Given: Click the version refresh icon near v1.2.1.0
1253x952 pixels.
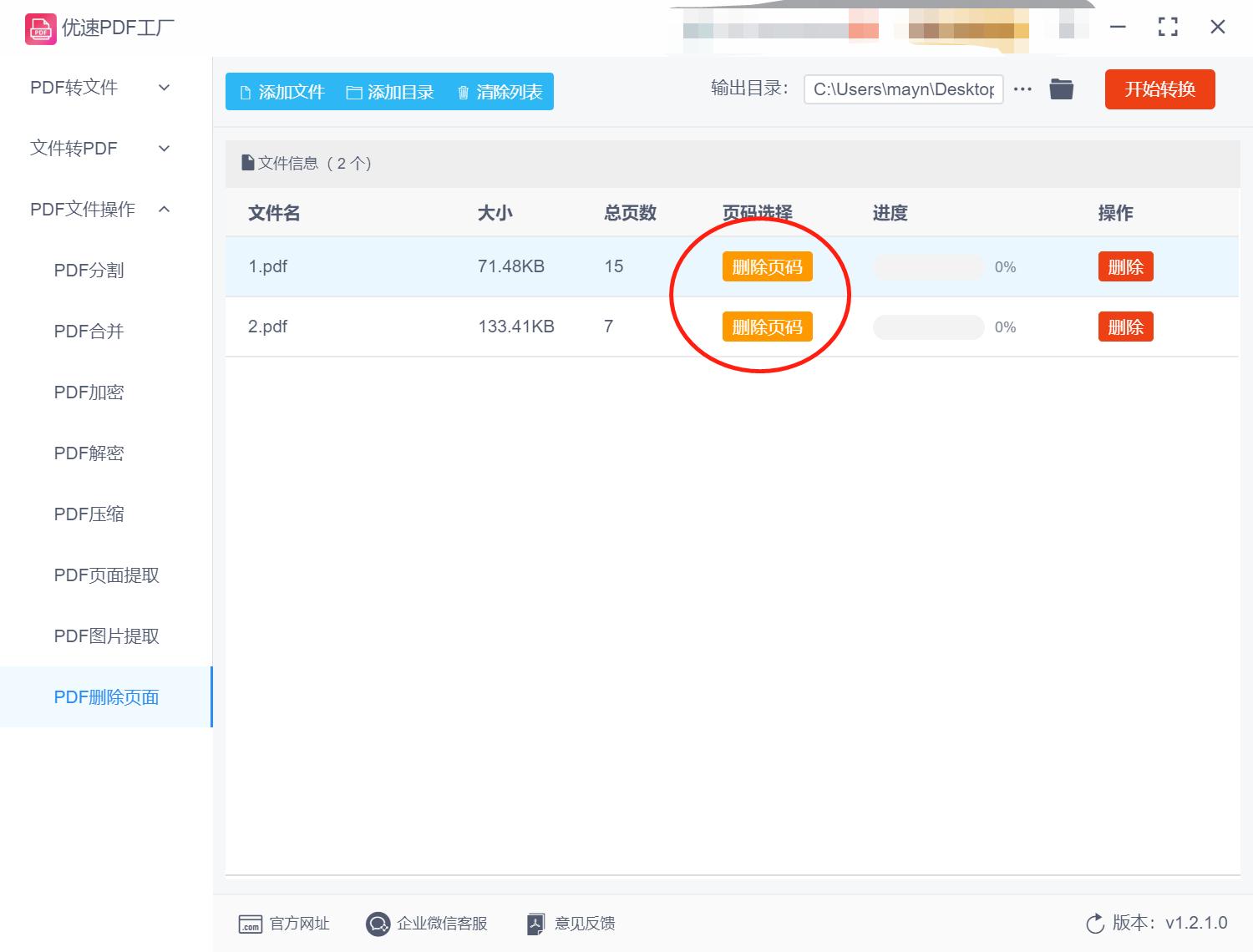Looking at the screenshot, I should 1096,924.
